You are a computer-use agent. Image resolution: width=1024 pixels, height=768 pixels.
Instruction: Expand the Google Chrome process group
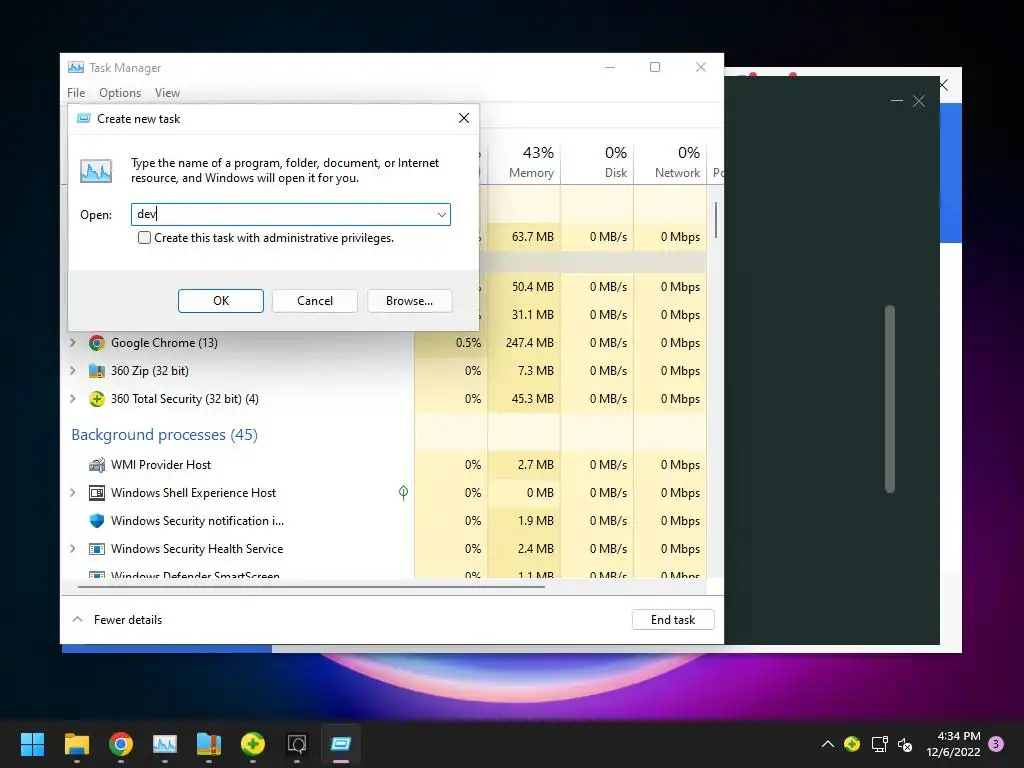tap(73, 343)
